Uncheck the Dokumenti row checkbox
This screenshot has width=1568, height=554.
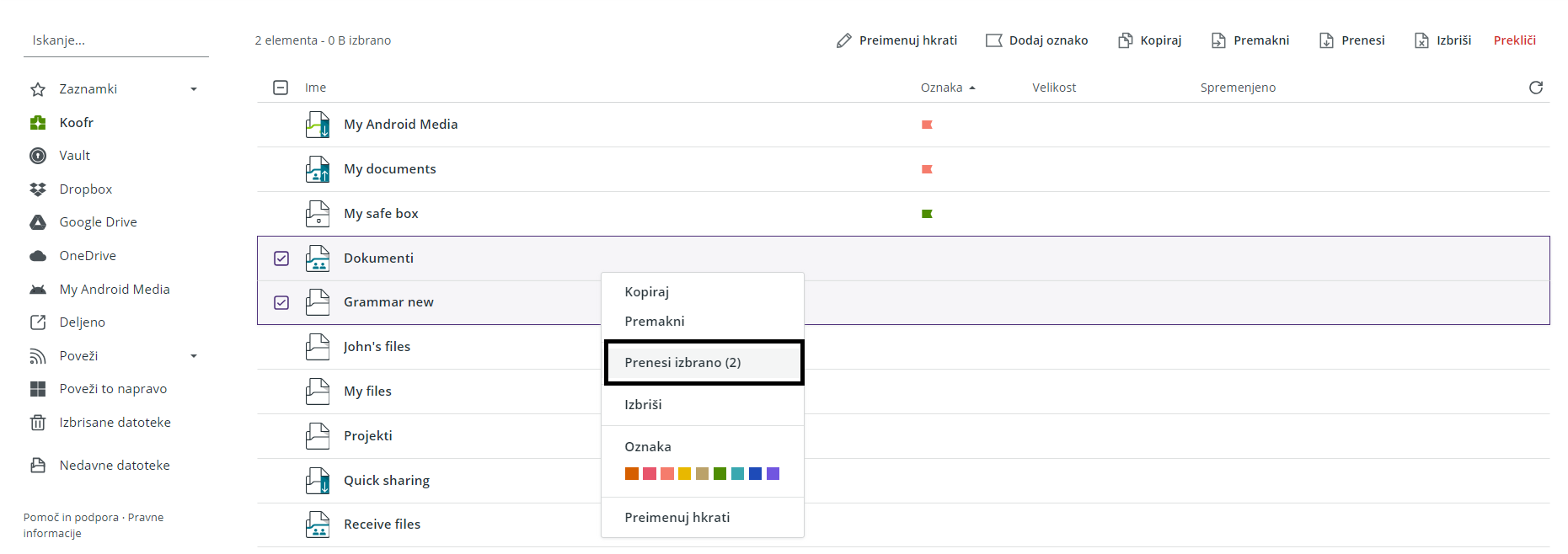point(281,258)
